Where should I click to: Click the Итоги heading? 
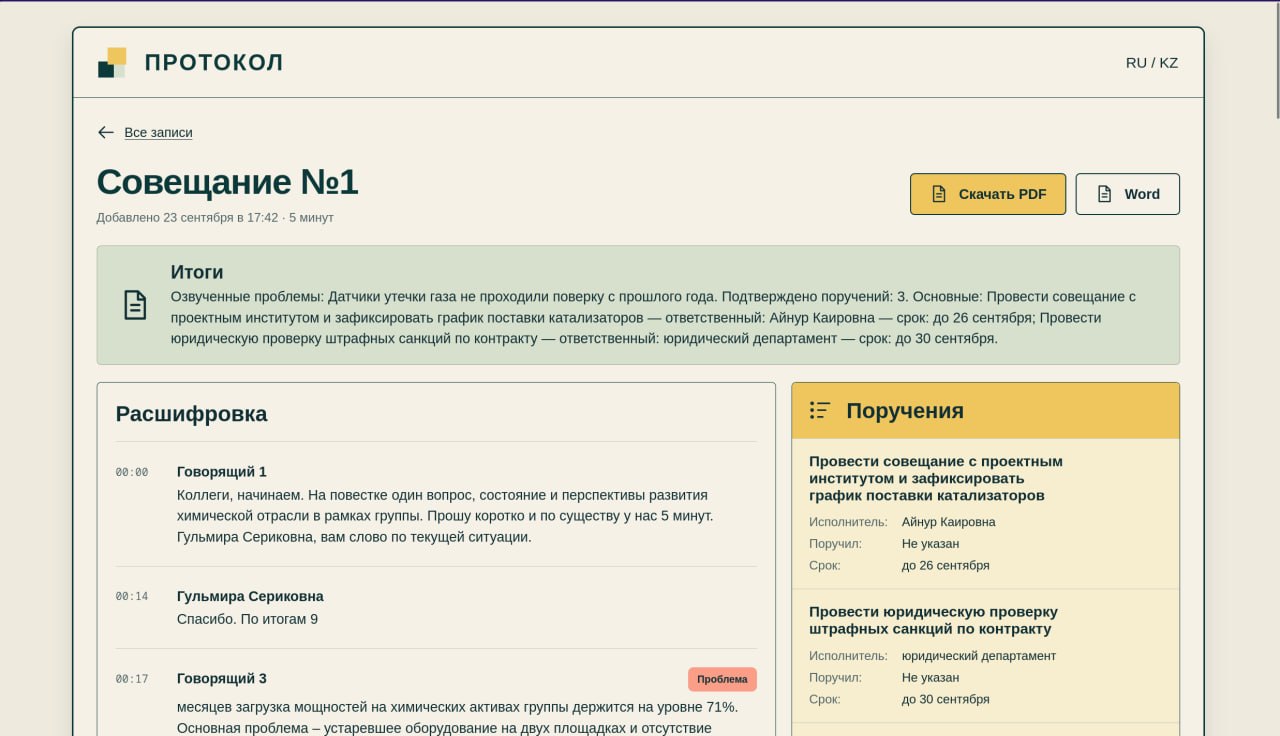tap(197, 272)
